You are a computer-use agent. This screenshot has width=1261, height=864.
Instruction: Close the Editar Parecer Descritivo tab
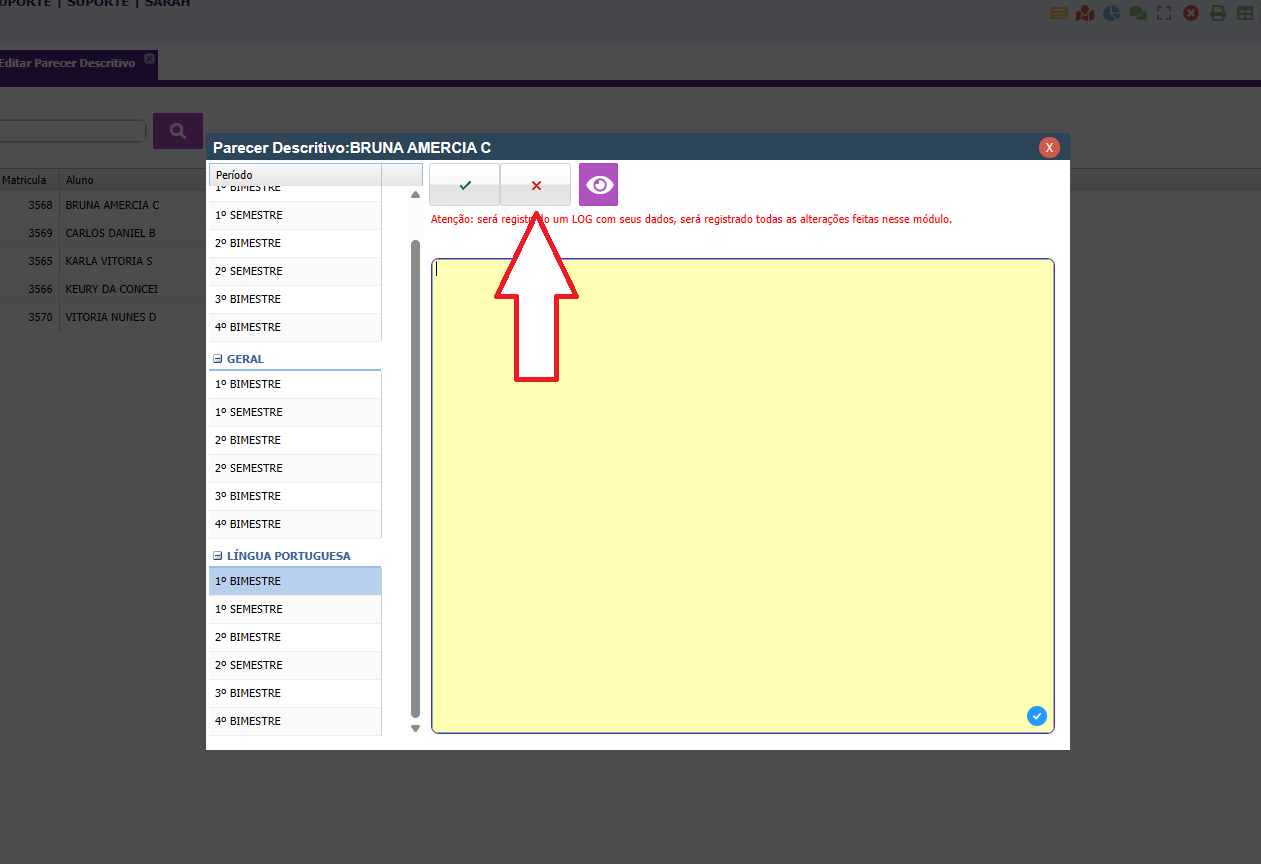[149, 58]
